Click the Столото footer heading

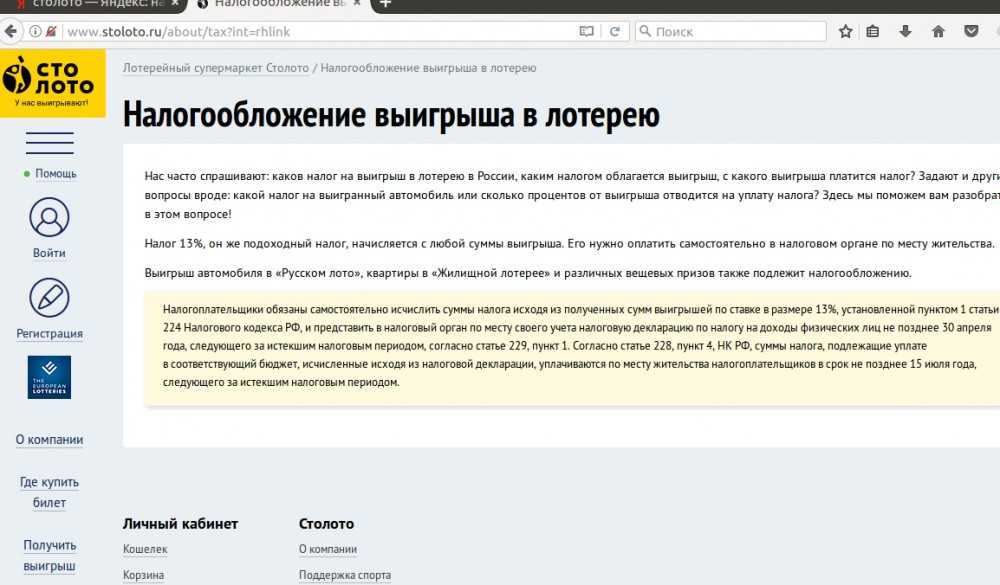click(327, 524)
